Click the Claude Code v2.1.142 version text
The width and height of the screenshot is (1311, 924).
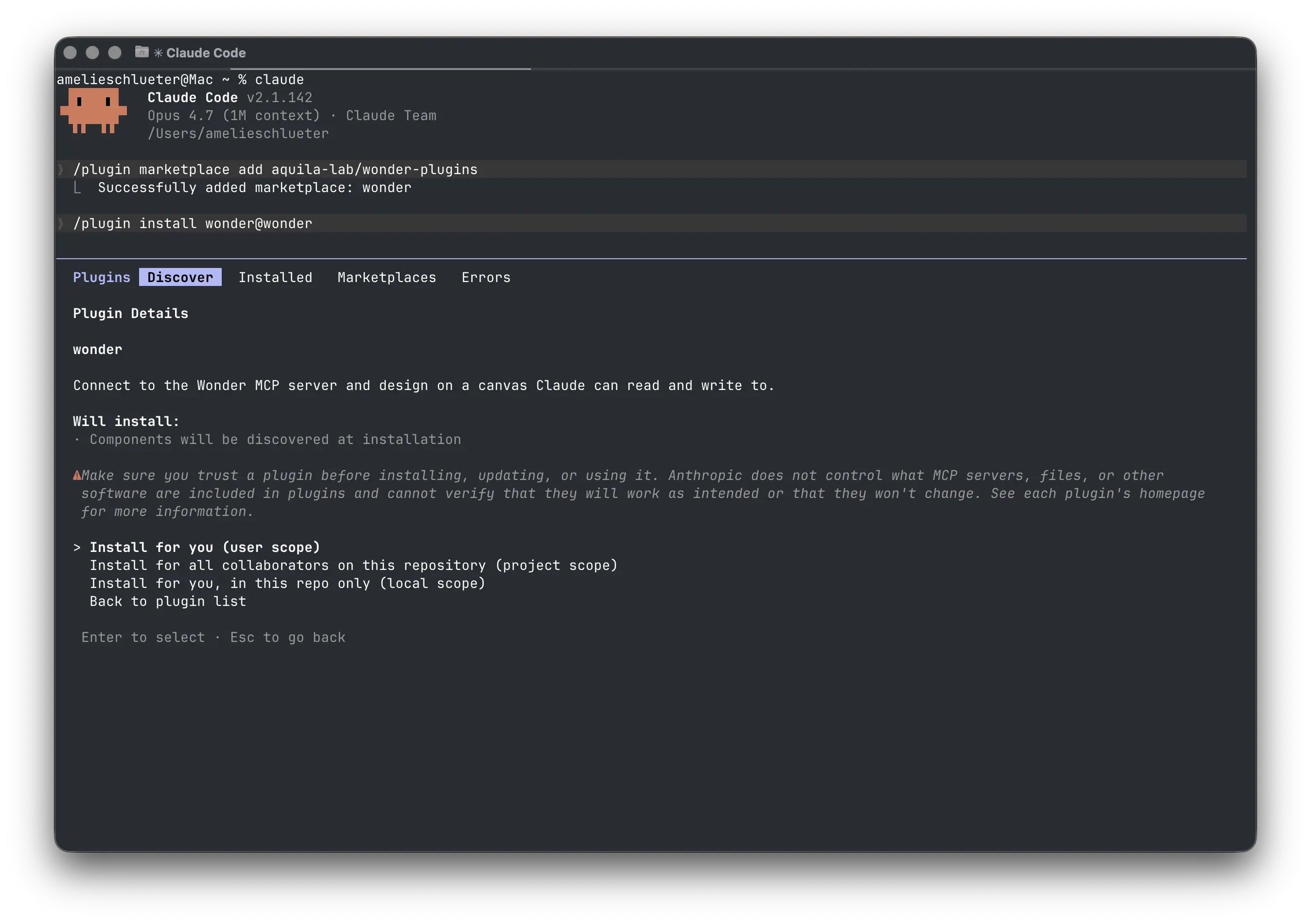pyautogui.click(x=230, y=97)
